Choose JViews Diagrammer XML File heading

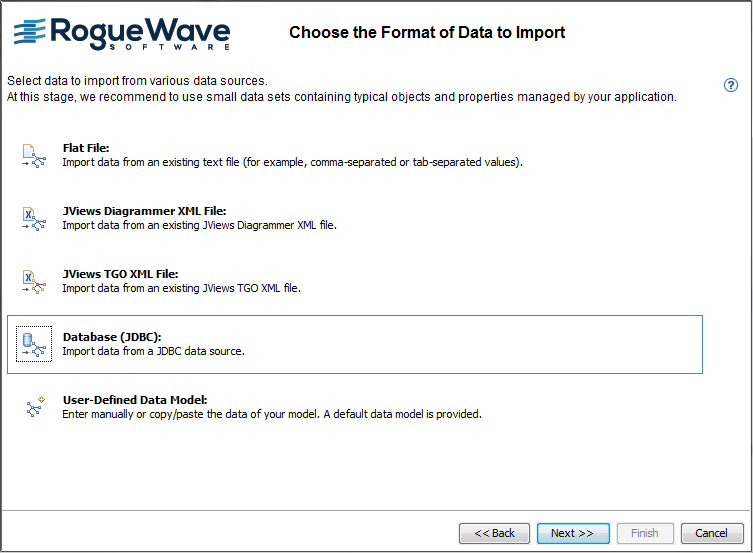pyautogui.click(x=145, y=211)
